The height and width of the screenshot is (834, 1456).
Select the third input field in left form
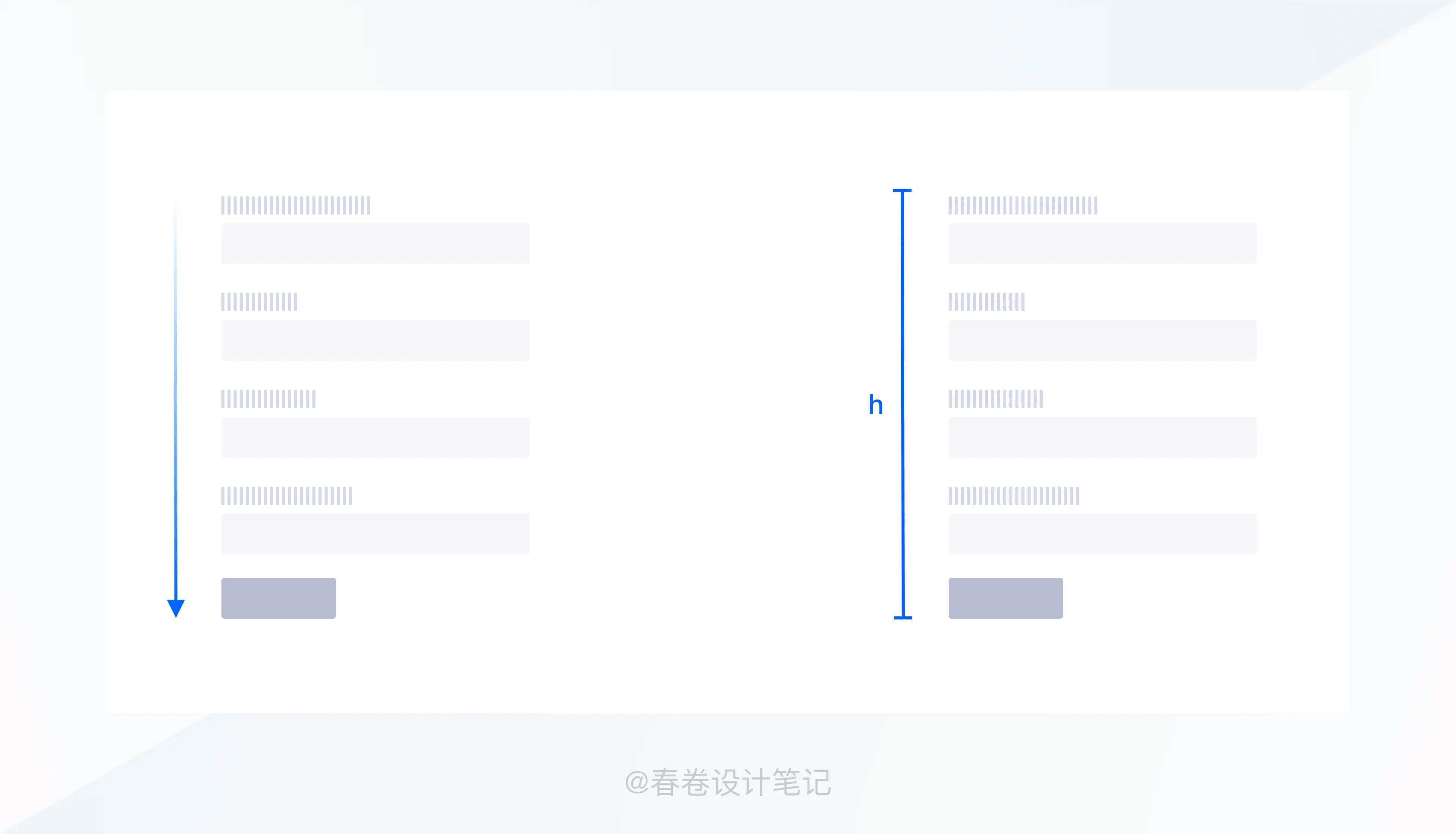[x=375, y=437]
